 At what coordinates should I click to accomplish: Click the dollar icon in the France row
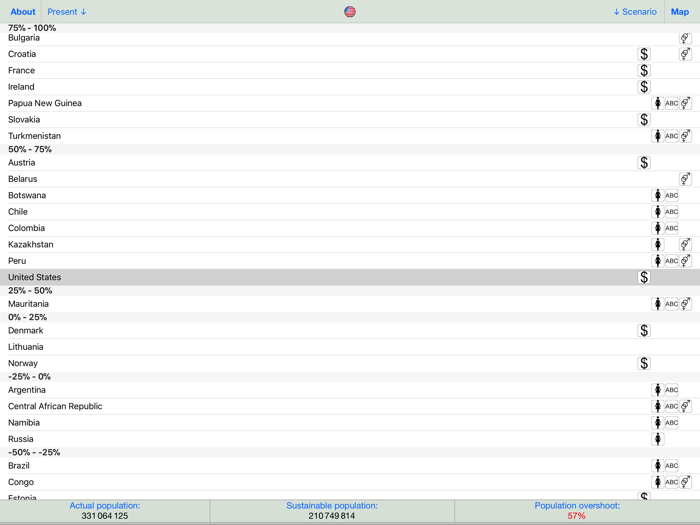click(x=644, y=71)
